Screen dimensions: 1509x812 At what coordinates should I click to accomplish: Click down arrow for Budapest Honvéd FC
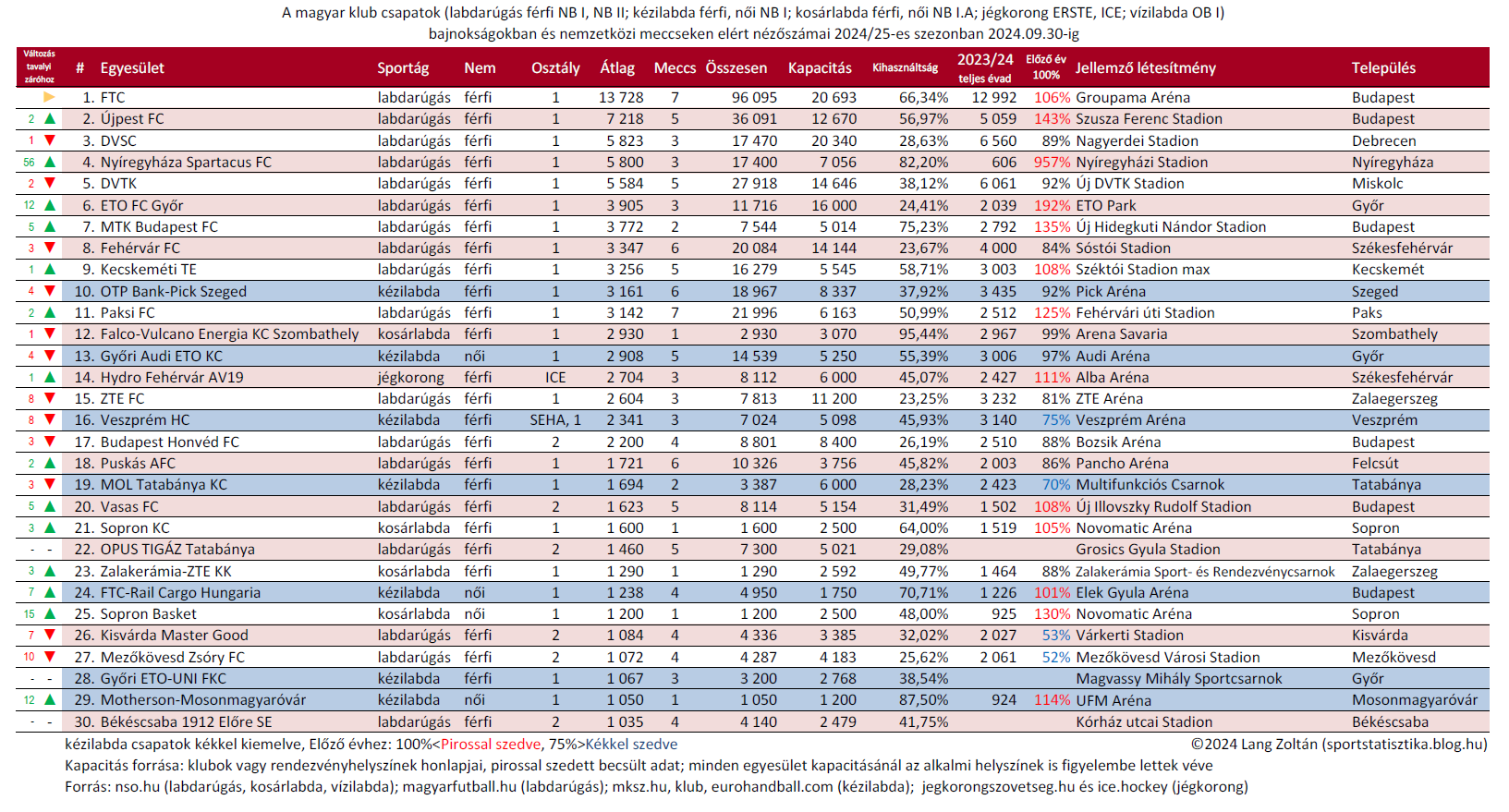point(50,442)
